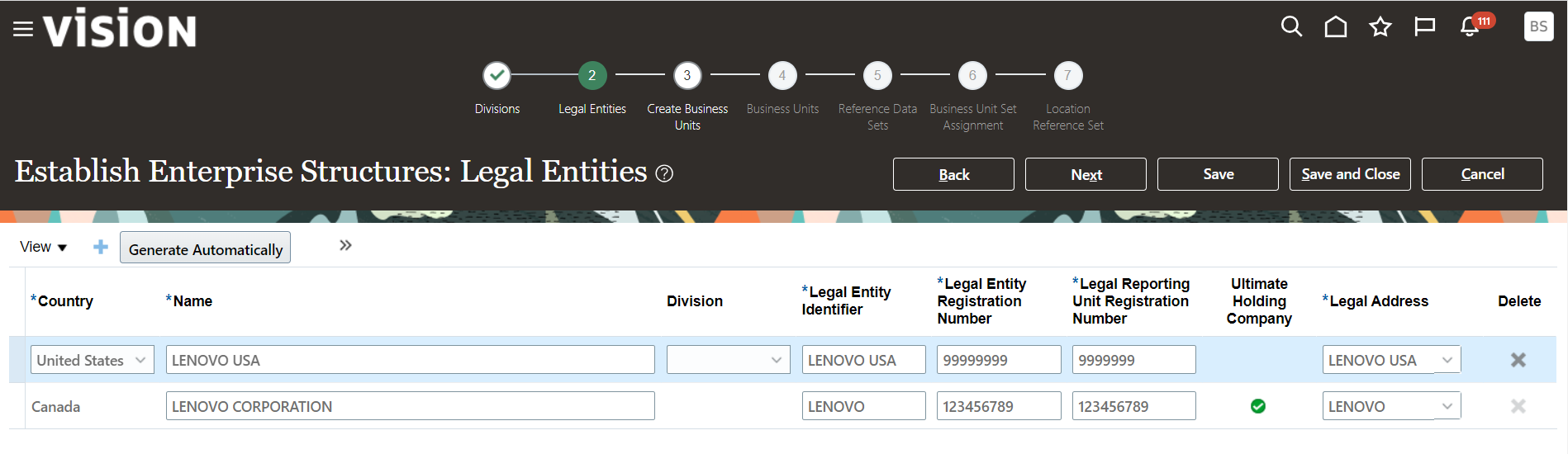
Task: Click Ultimate Holding Company green check
Action: [x=1258, y=406]
